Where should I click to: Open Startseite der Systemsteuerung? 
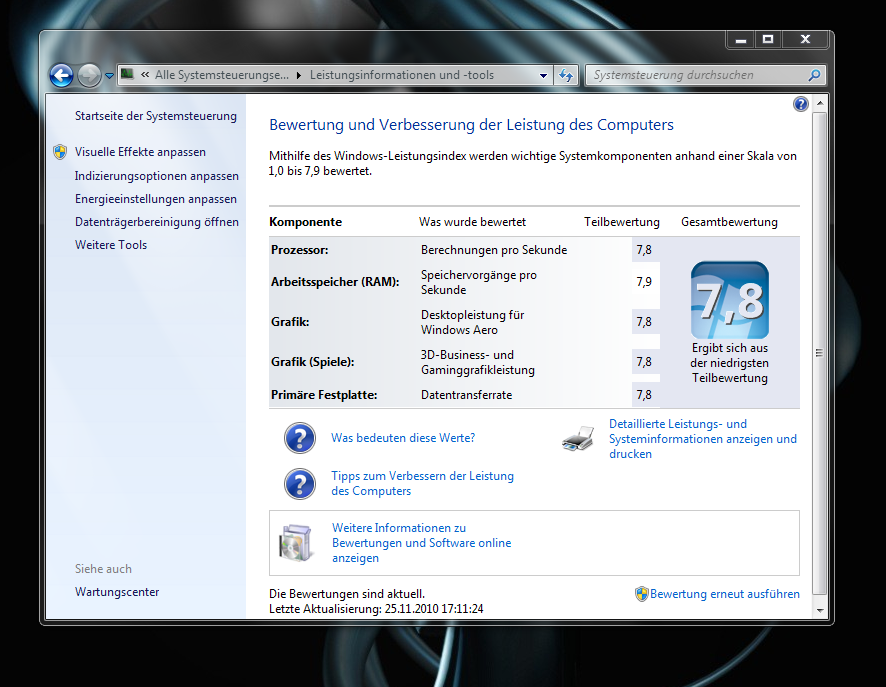(x=156, y=116)
